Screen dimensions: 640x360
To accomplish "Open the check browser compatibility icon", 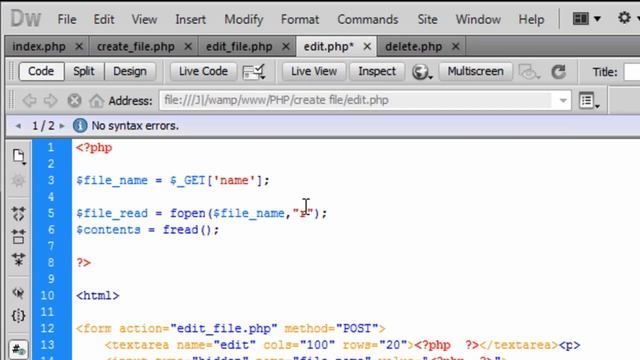I will [254, 72].
